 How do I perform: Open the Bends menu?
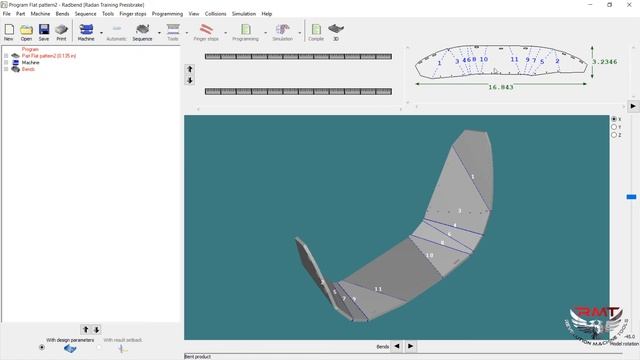(62, 14)
